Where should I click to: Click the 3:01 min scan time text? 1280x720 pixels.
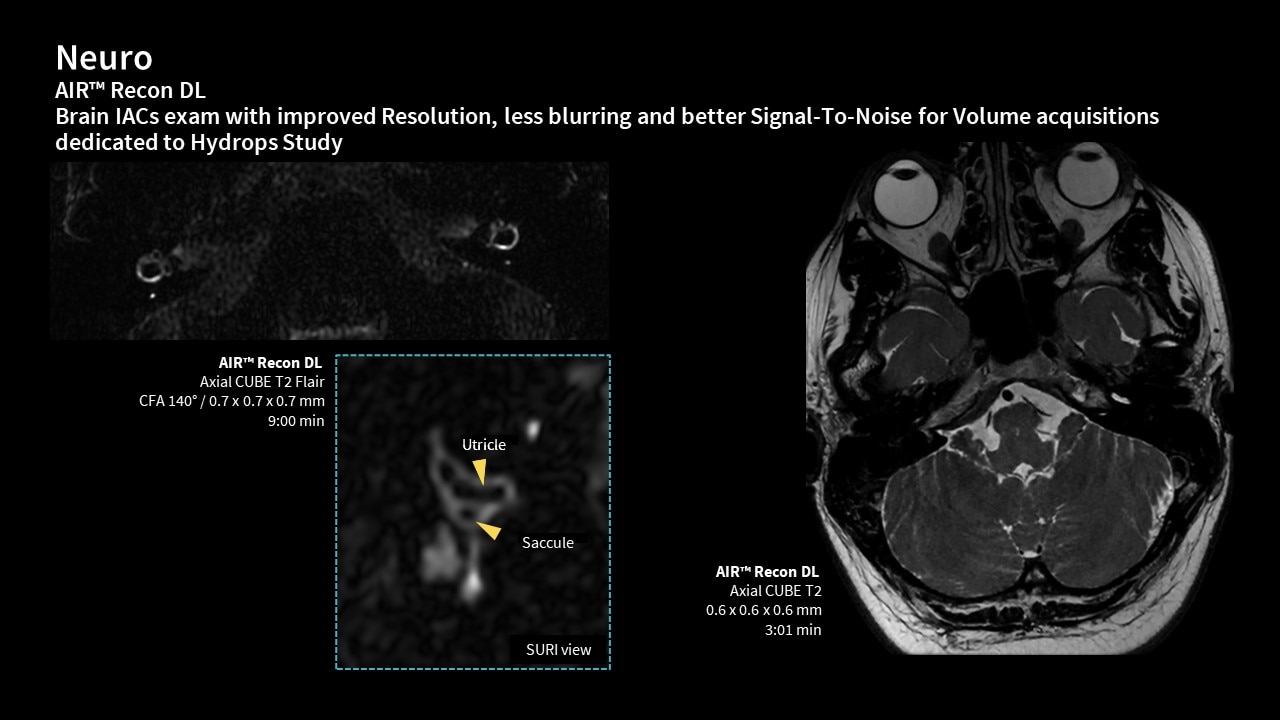pyautogui.click(x=793, y=630)
